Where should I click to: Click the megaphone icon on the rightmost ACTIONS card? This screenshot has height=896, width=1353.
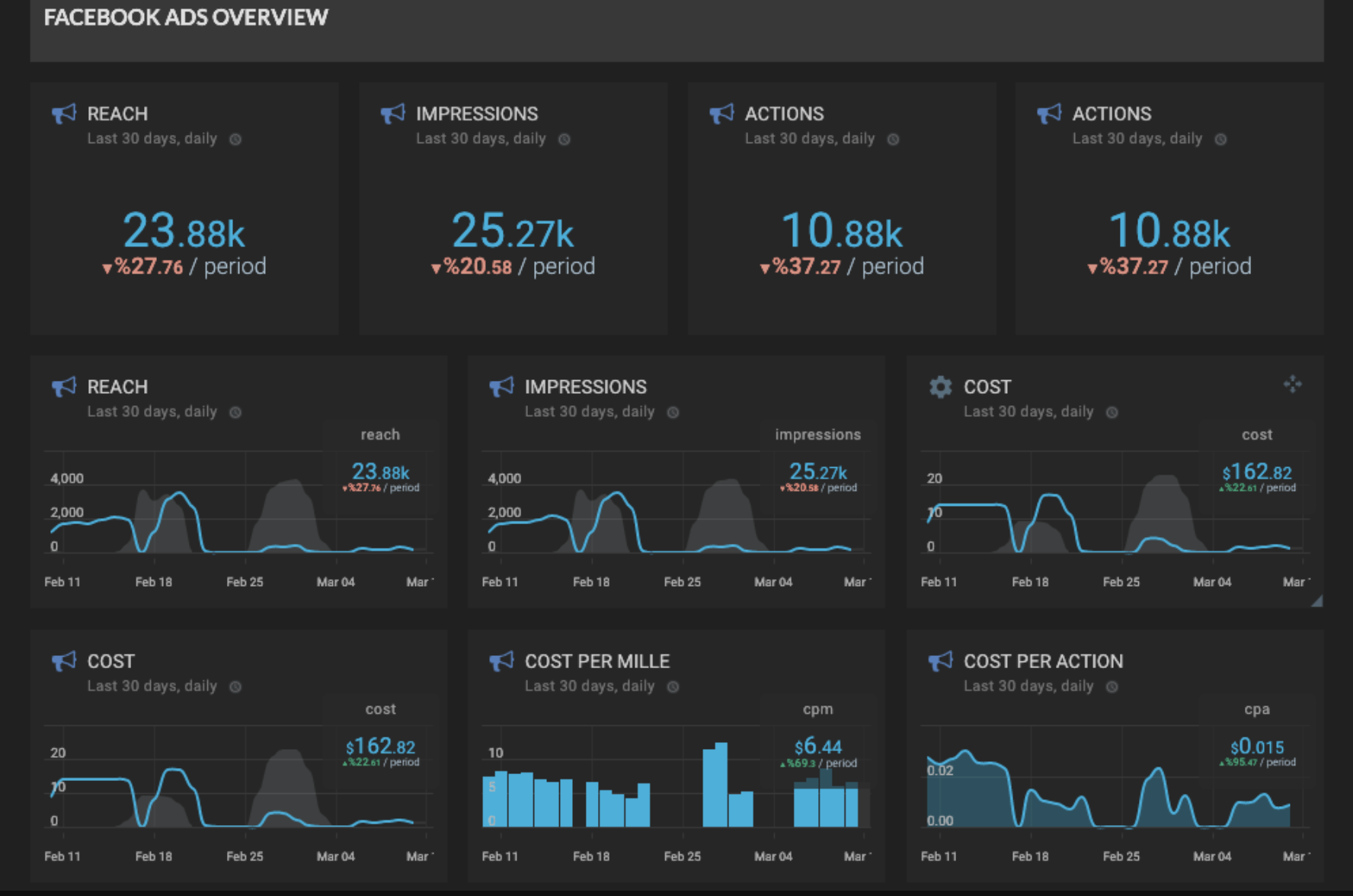click(x=1049, y=114)
